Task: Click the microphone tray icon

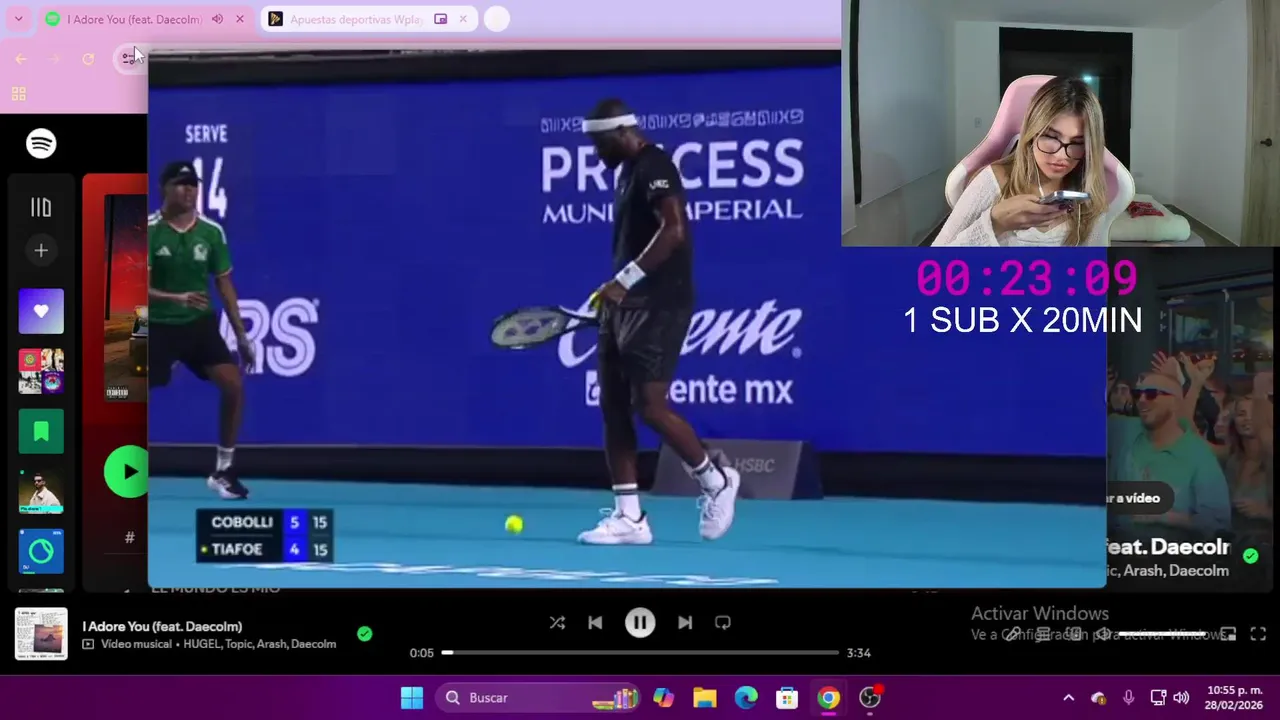Action: [x=1128, y=698]
